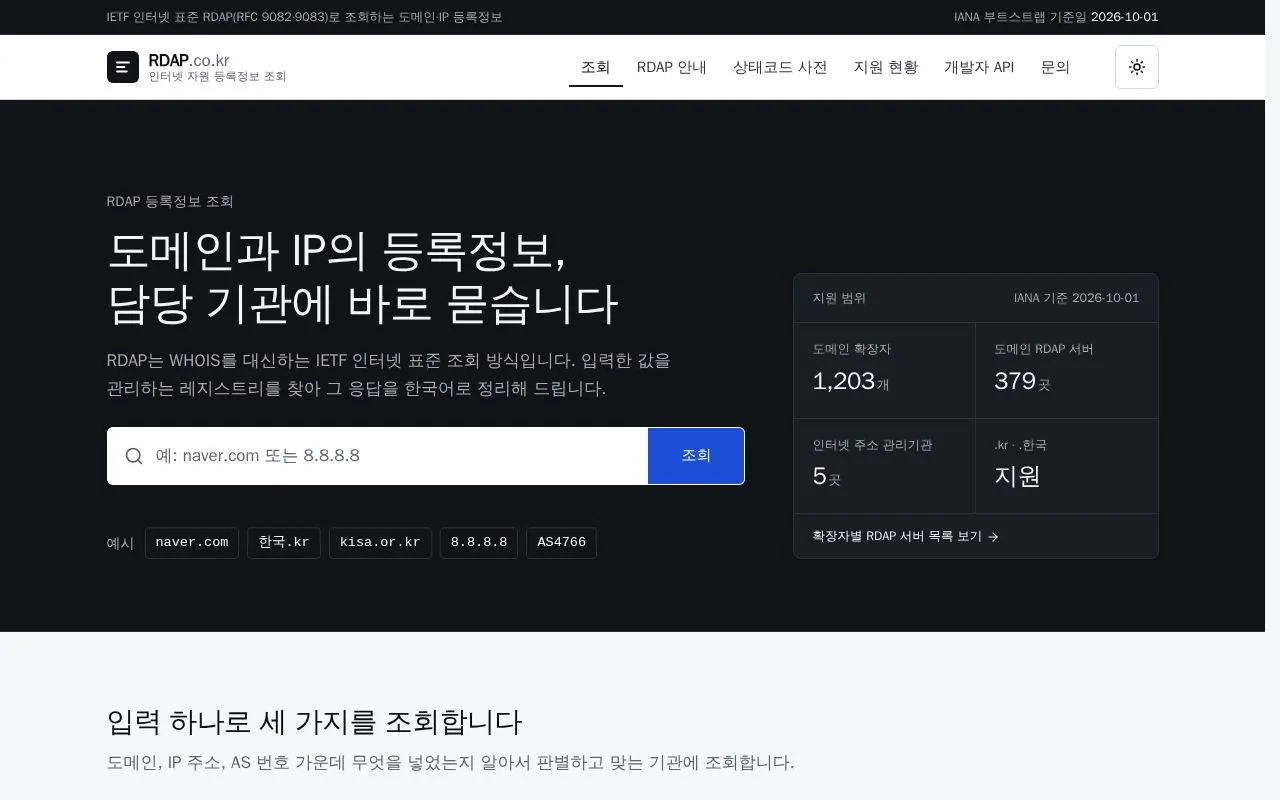The image size is (1280, 800).
Task: Click the blue 조회 search button
Action: [x=696, y=456]
